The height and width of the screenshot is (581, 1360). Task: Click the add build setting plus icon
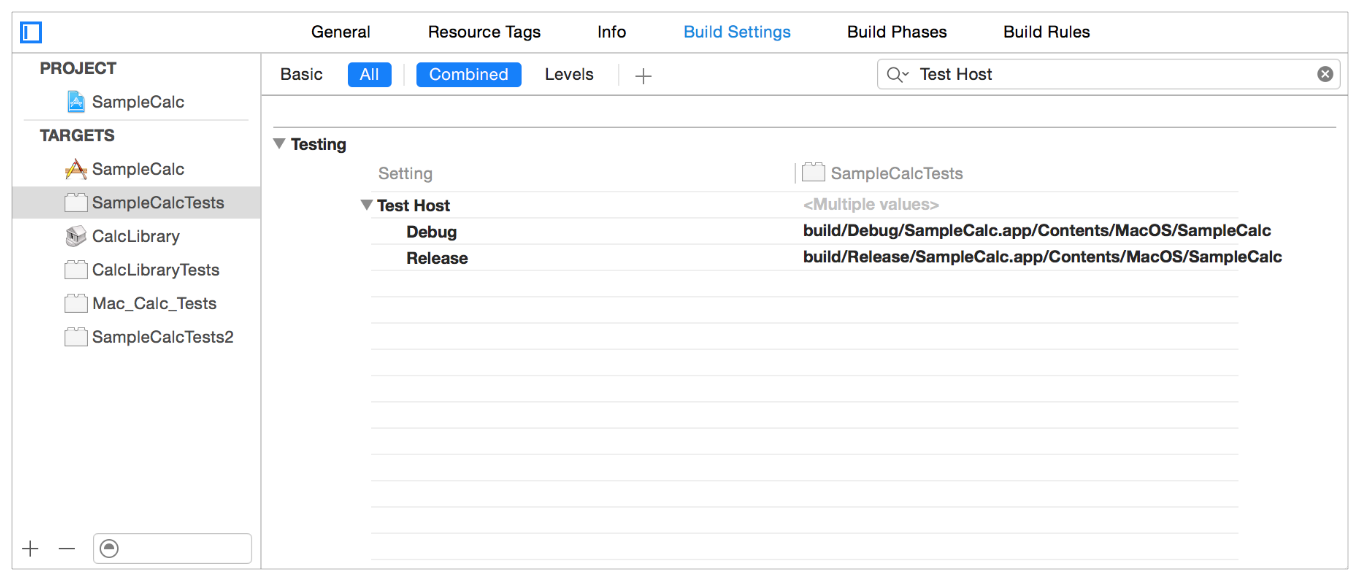[643, 75]
